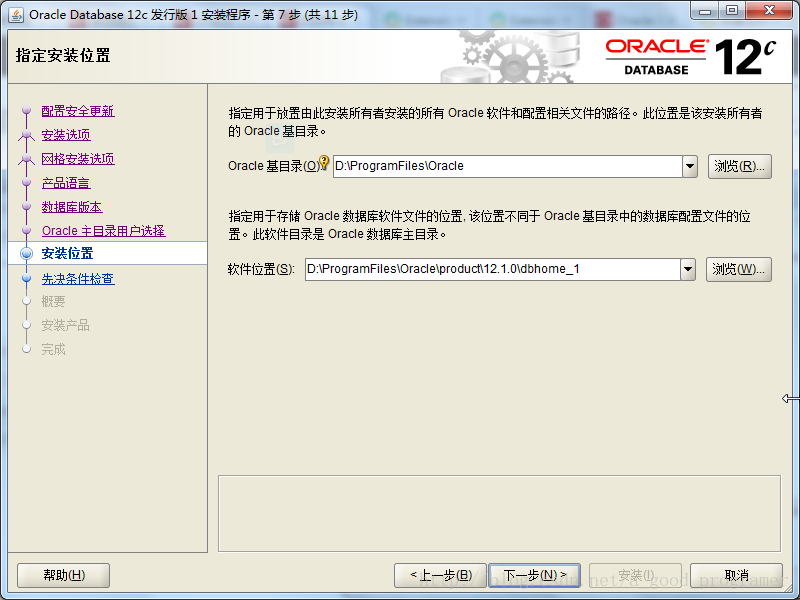Cancel installation with 取消 button

coord(736,576)
